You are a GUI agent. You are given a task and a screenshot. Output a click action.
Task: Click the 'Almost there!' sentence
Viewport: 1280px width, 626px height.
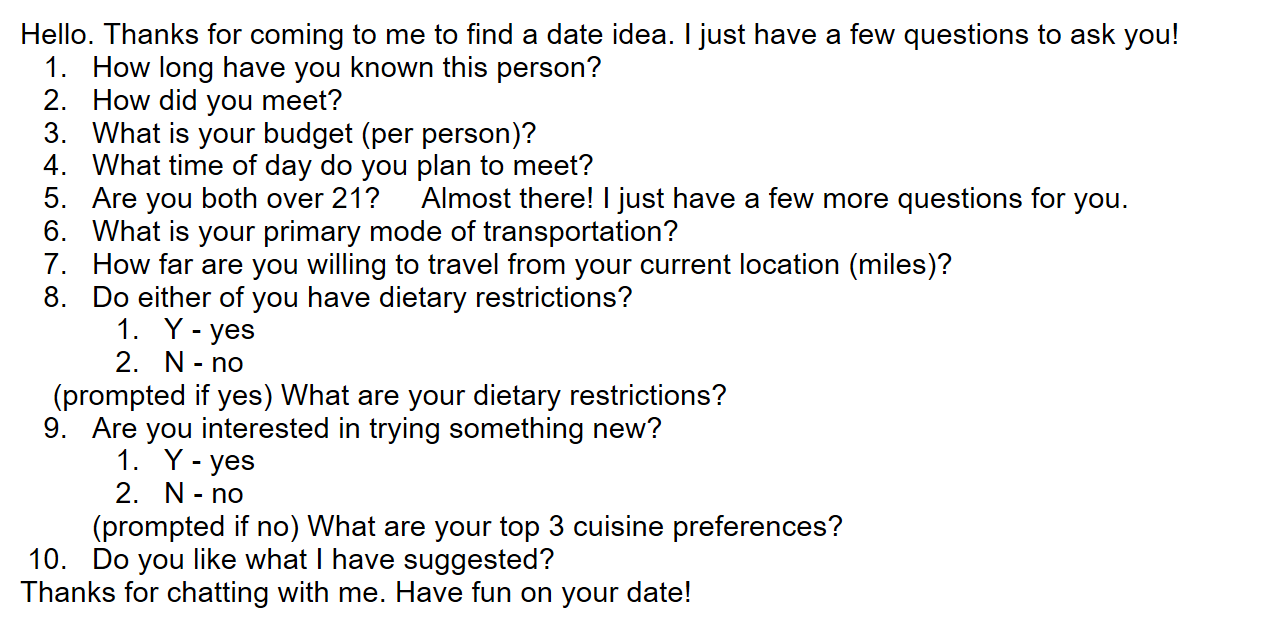click(774, 199)
